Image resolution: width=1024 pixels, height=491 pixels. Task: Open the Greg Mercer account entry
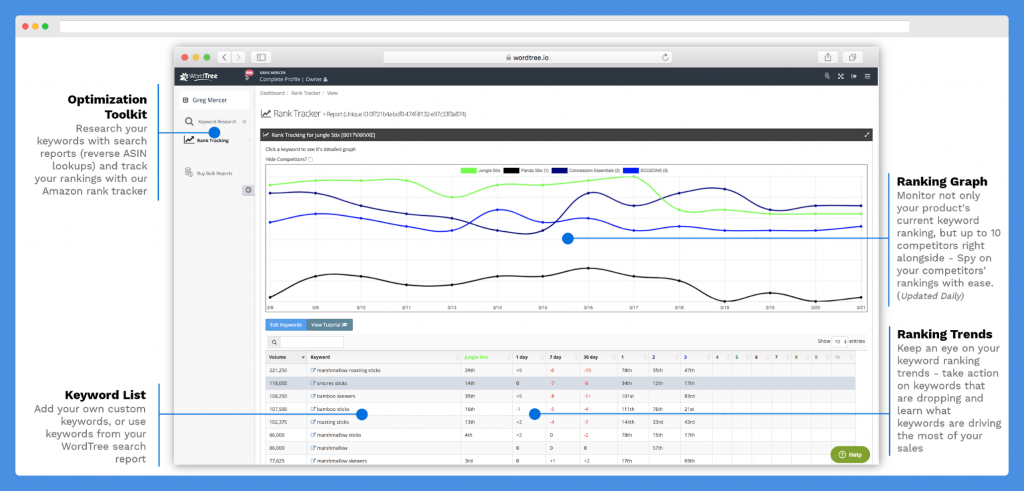pyautogui.click(x=214, y=100)
